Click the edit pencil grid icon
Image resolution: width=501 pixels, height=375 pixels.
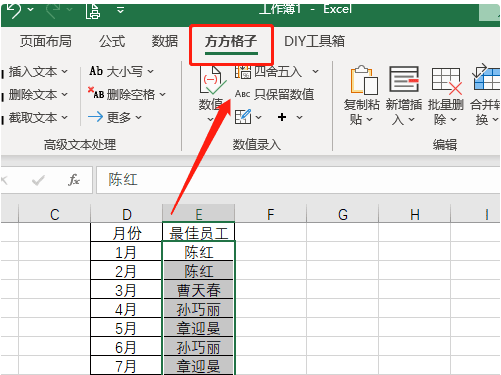[x=243, y=117]
